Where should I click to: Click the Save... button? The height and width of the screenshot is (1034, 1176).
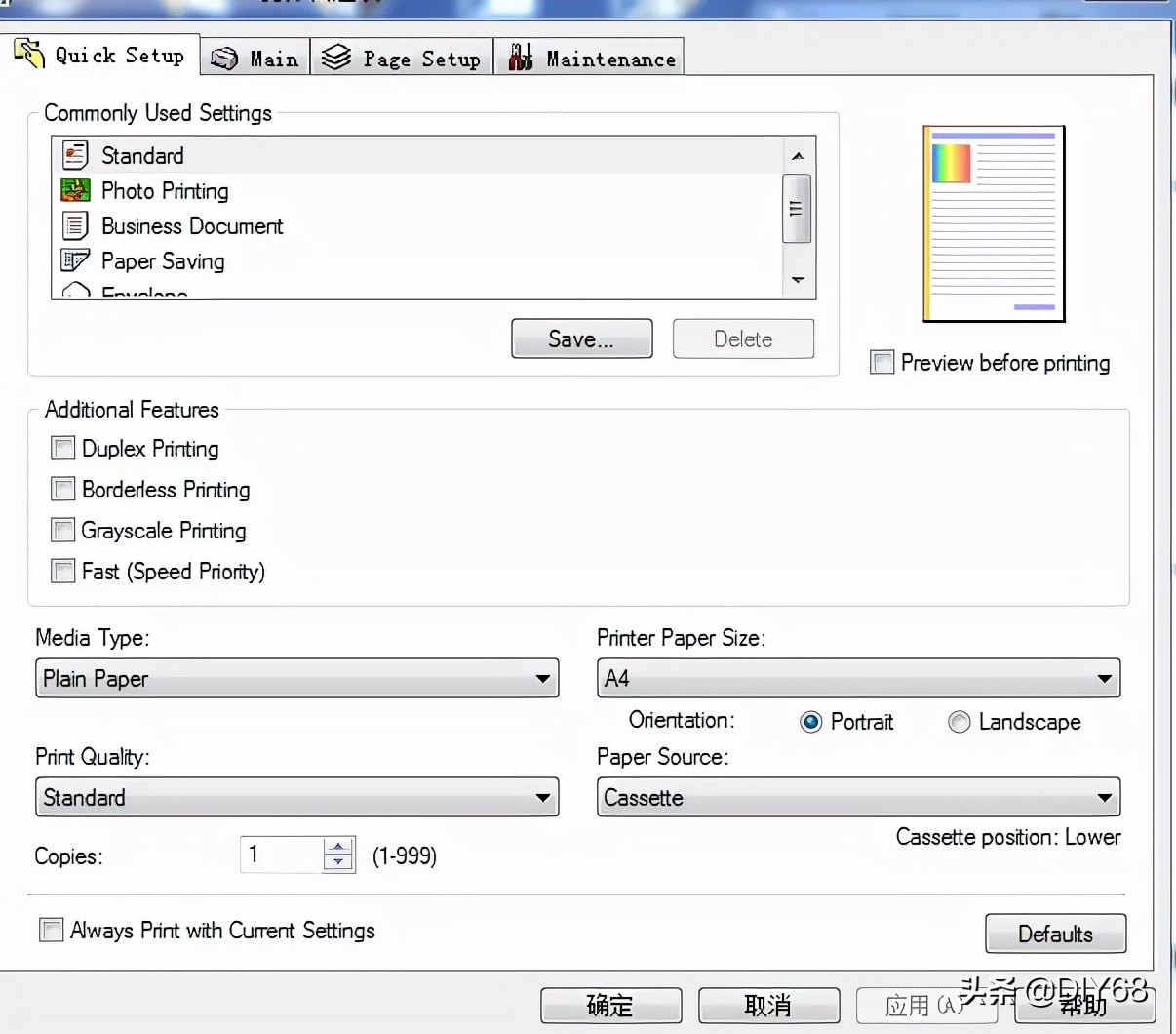click(x=582, y=338)
